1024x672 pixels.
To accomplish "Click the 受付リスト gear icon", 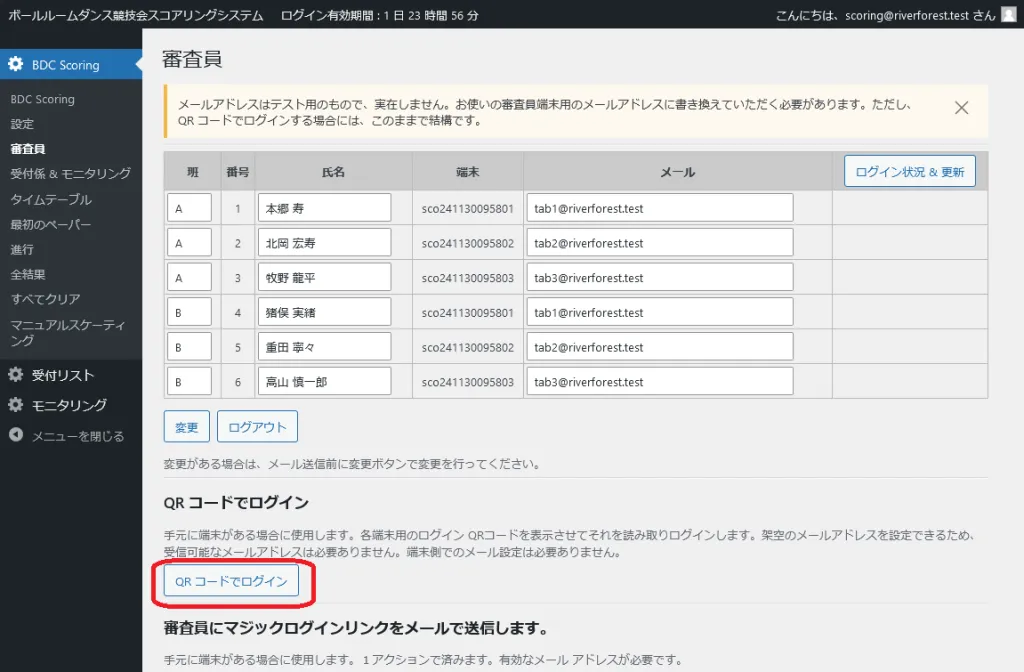I will coord(16,375).
